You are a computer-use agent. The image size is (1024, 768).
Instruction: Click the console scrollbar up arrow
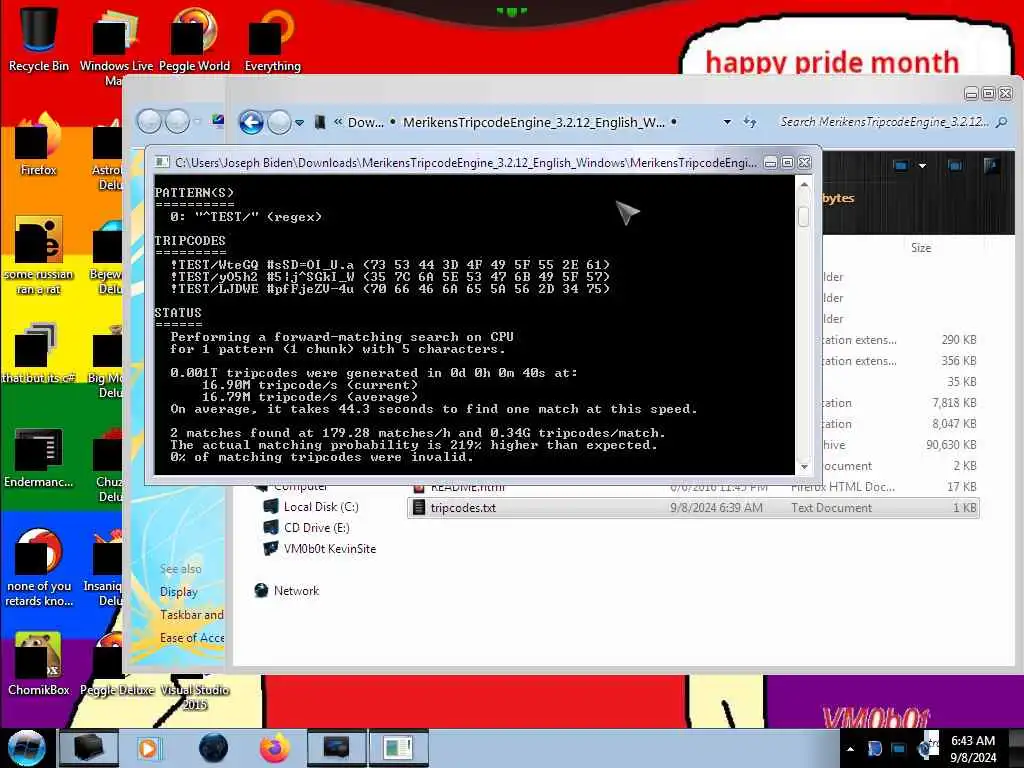[804, 185]
